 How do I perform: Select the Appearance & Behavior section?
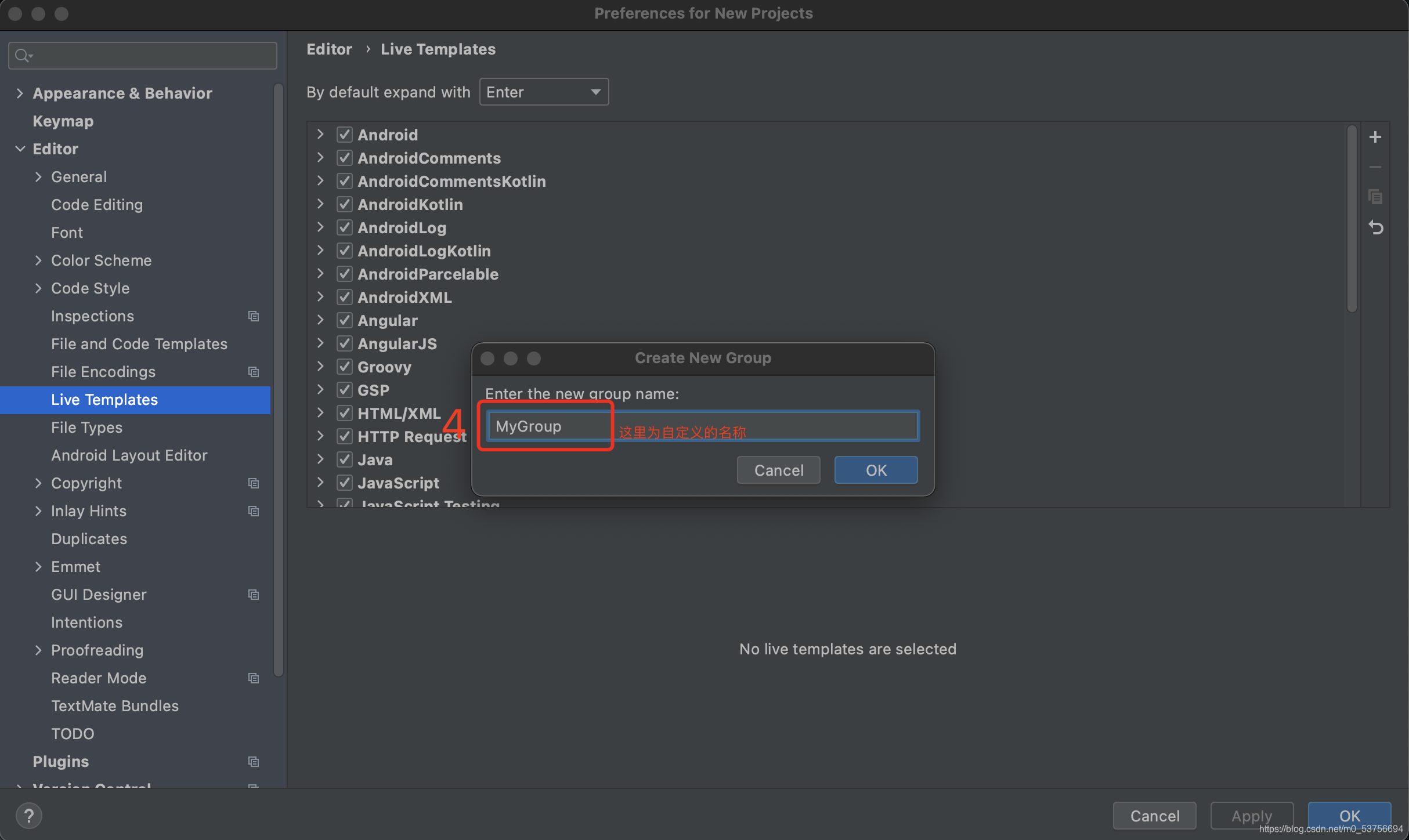click(x=121, y=92)
